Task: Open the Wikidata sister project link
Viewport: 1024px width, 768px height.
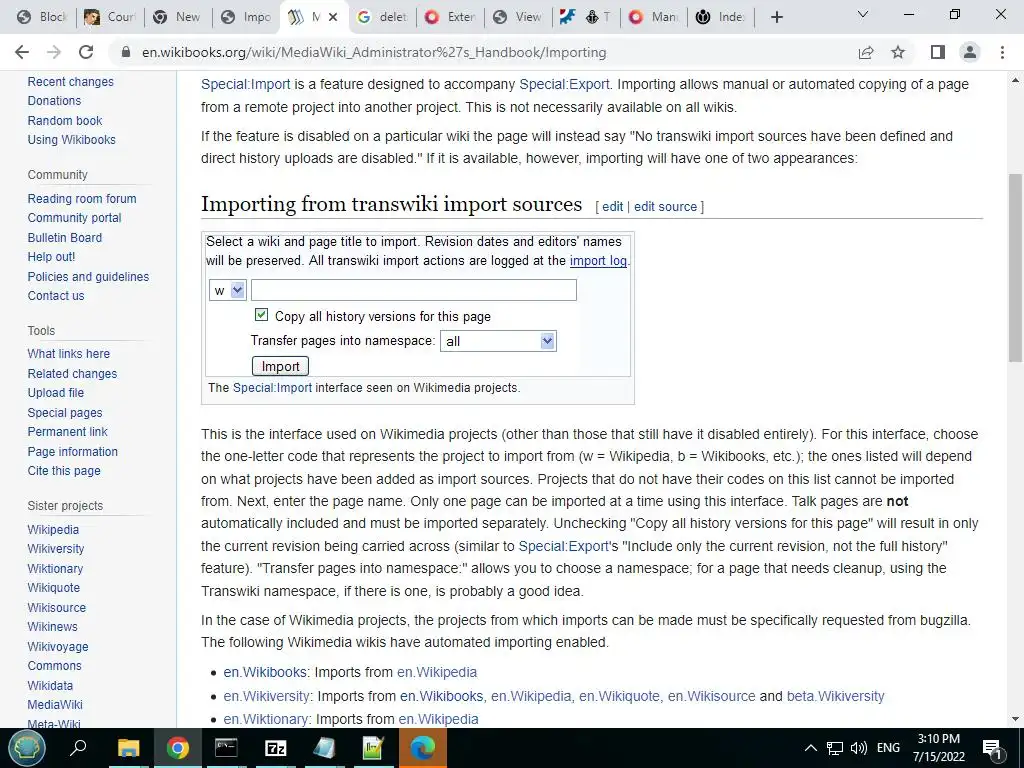Action: [50, 686]
